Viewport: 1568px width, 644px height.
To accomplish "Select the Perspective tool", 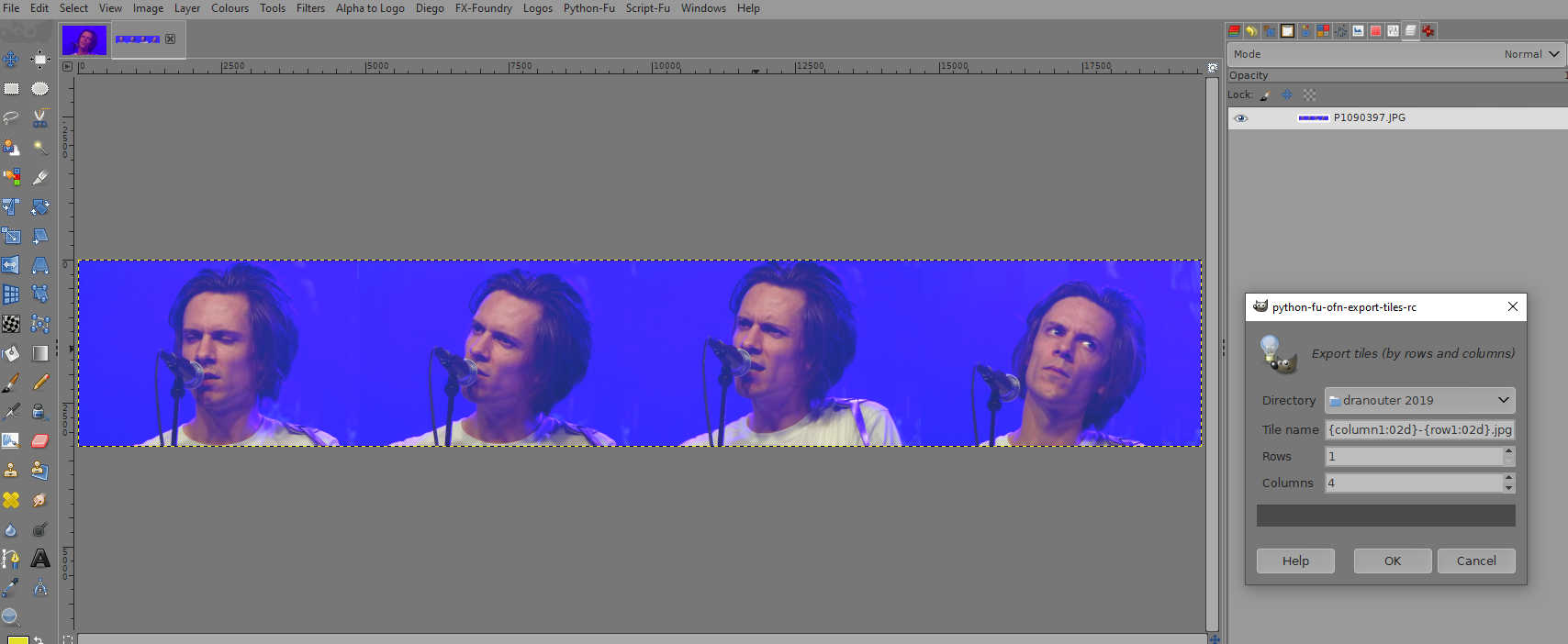I will point(40,265).
